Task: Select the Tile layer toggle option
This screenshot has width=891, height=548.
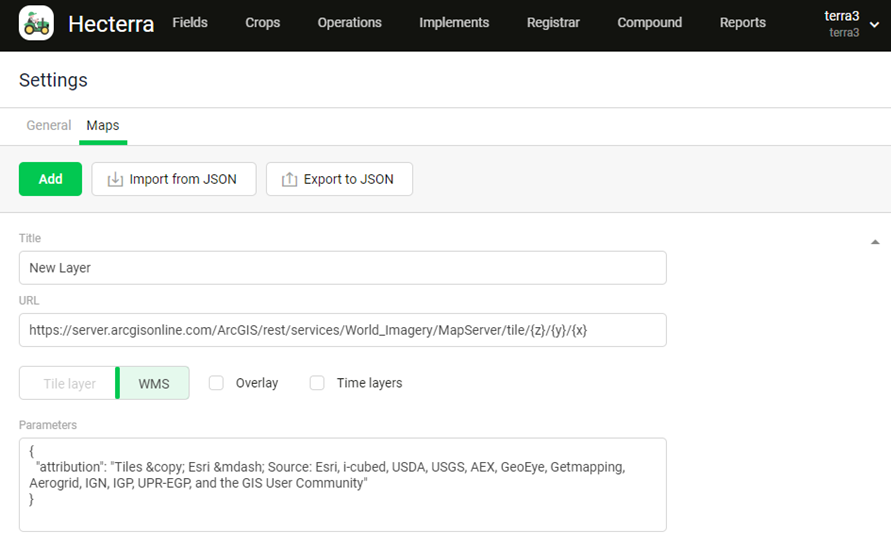Action: tap(69, 383)
